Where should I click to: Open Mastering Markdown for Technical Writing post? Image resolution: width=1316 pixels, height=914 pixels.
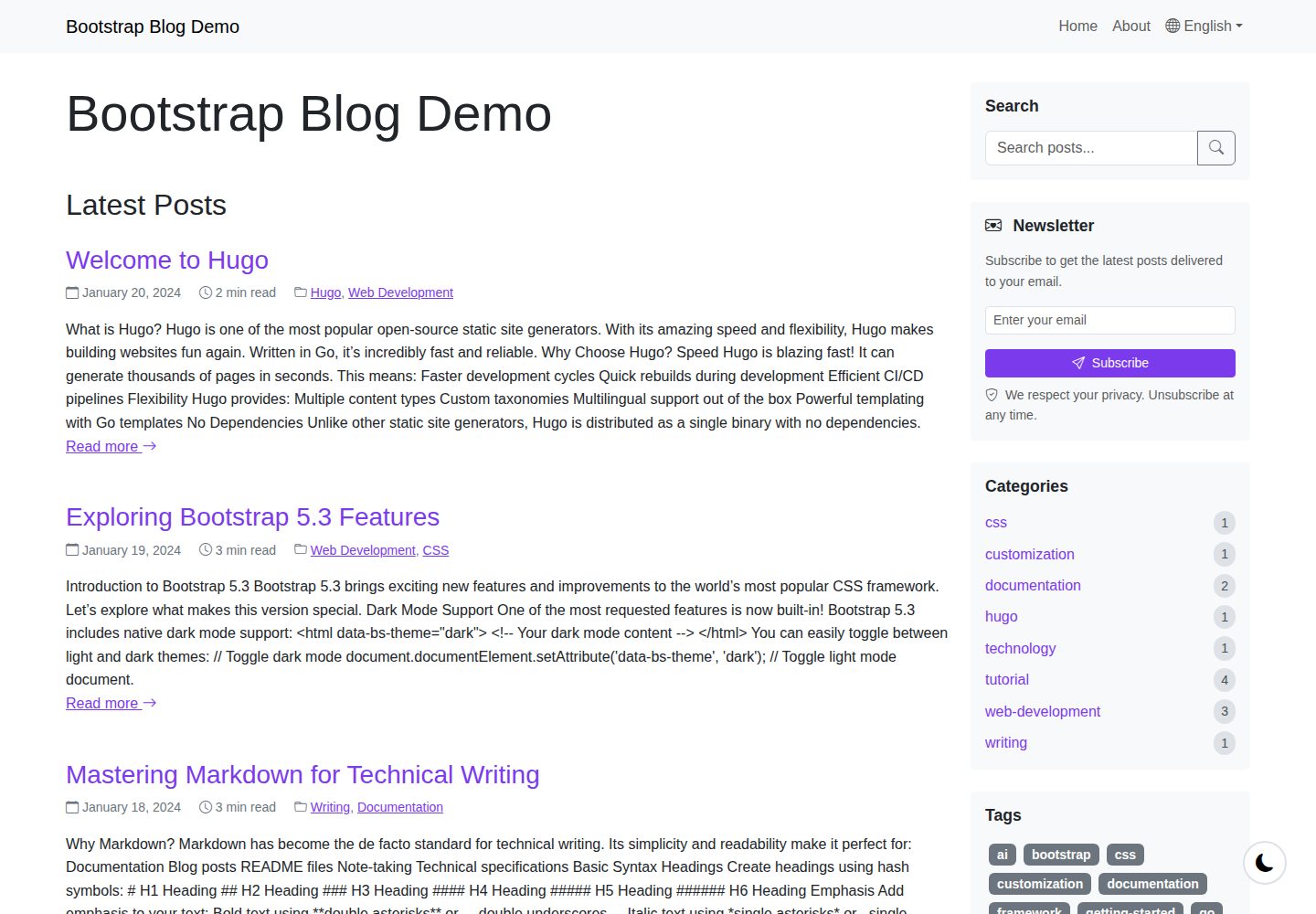[302, 775]
